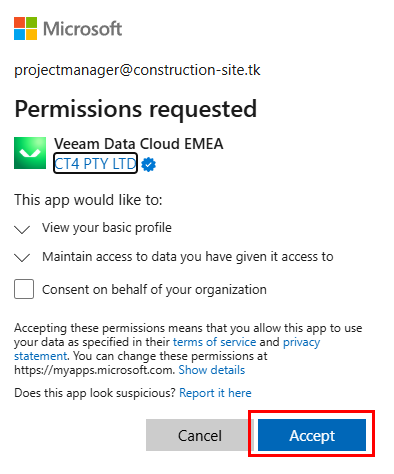Click the blue verified publisher badge
Image resolution: width=394 pixels, height=474 pixels.
click(x=148, y=164)
